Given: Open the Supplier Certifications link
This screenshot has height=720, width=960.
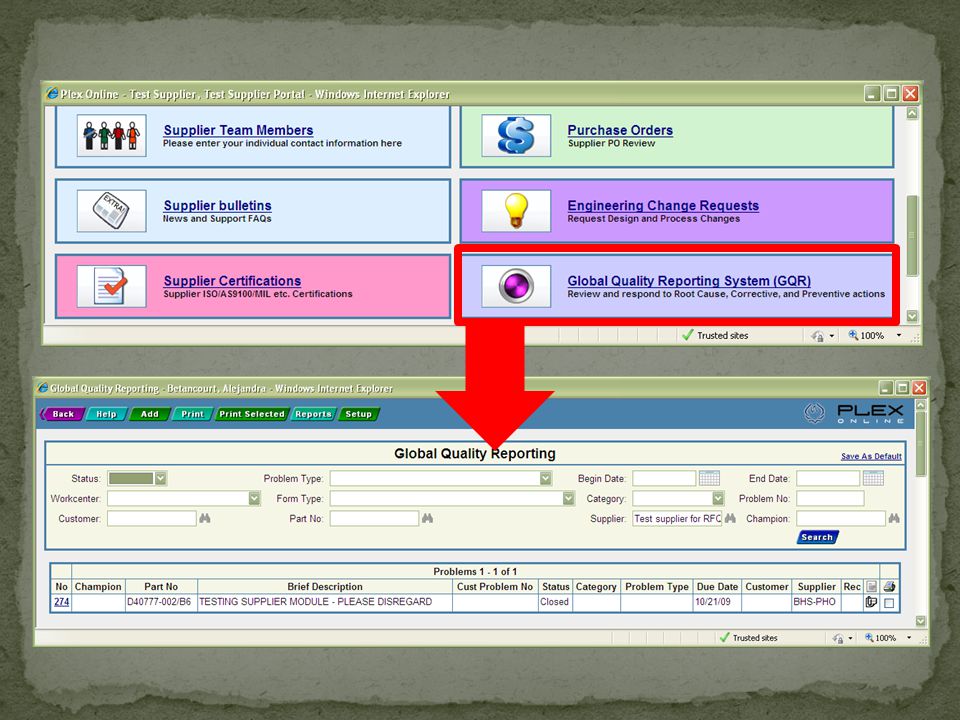Looking at the screenshot, I should 232,280.
